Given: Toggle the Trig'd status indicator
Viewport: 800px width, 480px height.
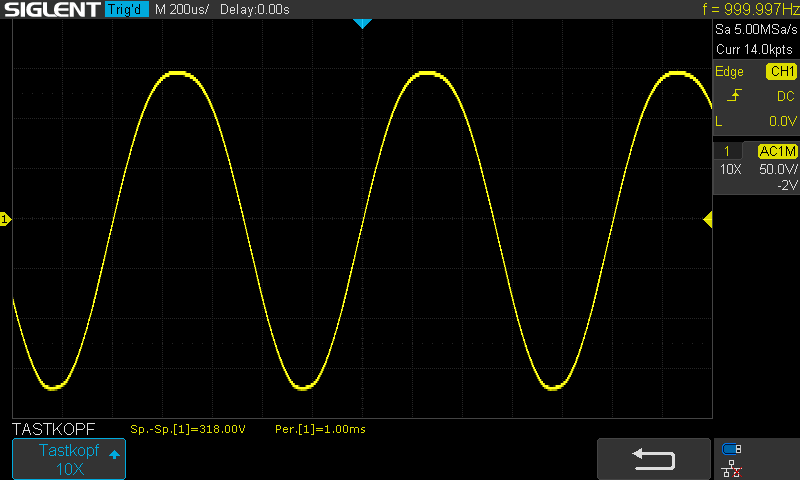Looking at the screenshot, I should [127, 9].
